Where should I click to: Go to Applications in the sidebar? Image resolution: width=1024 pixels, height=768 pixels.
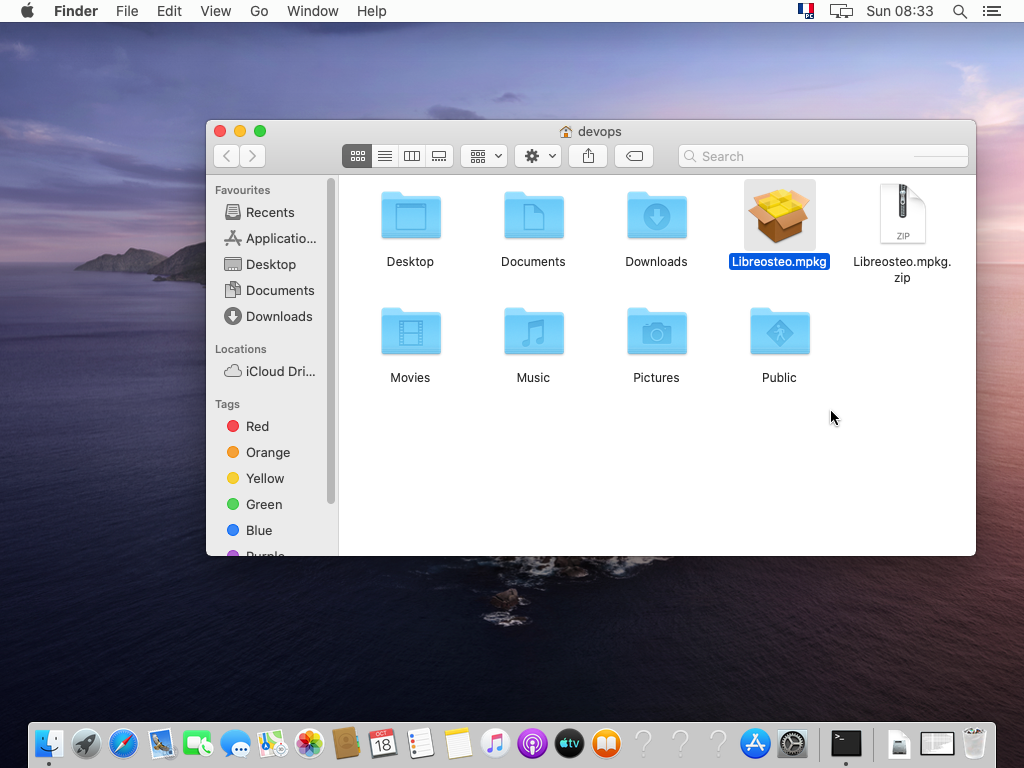268,238
